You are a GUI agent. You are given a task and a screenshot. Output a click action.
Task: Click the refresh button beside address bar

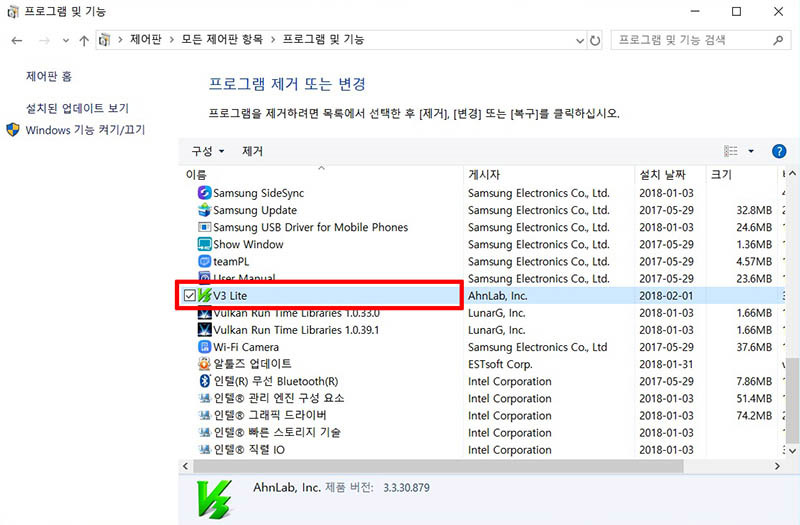click(x=596, y=40)
